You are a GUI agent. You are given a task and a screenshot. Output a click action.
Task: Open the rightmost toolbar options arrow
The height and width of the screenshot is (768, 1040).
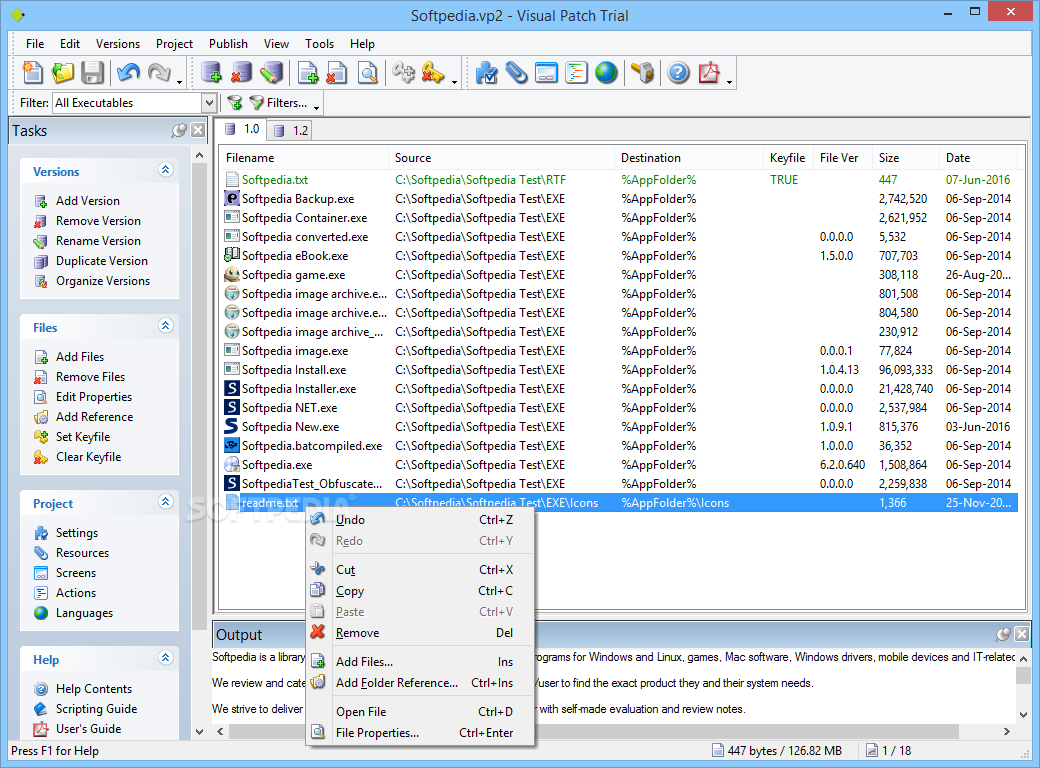(x=730, y=82)
